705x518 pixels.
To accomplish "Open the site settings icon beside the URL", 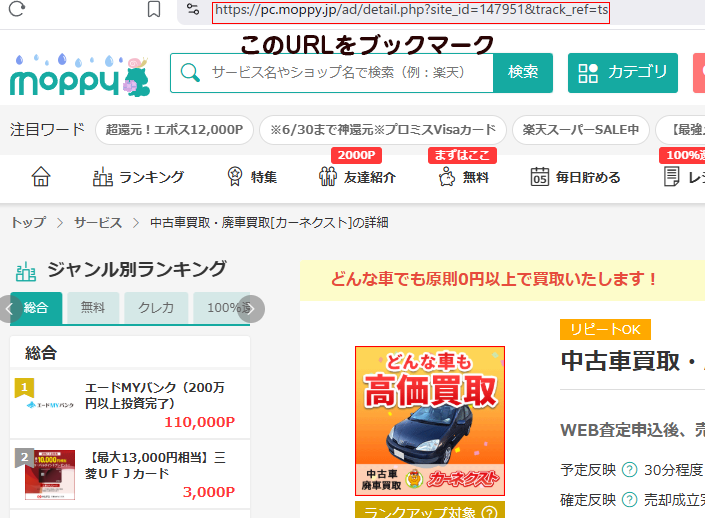I will click(x=193, y=9).
